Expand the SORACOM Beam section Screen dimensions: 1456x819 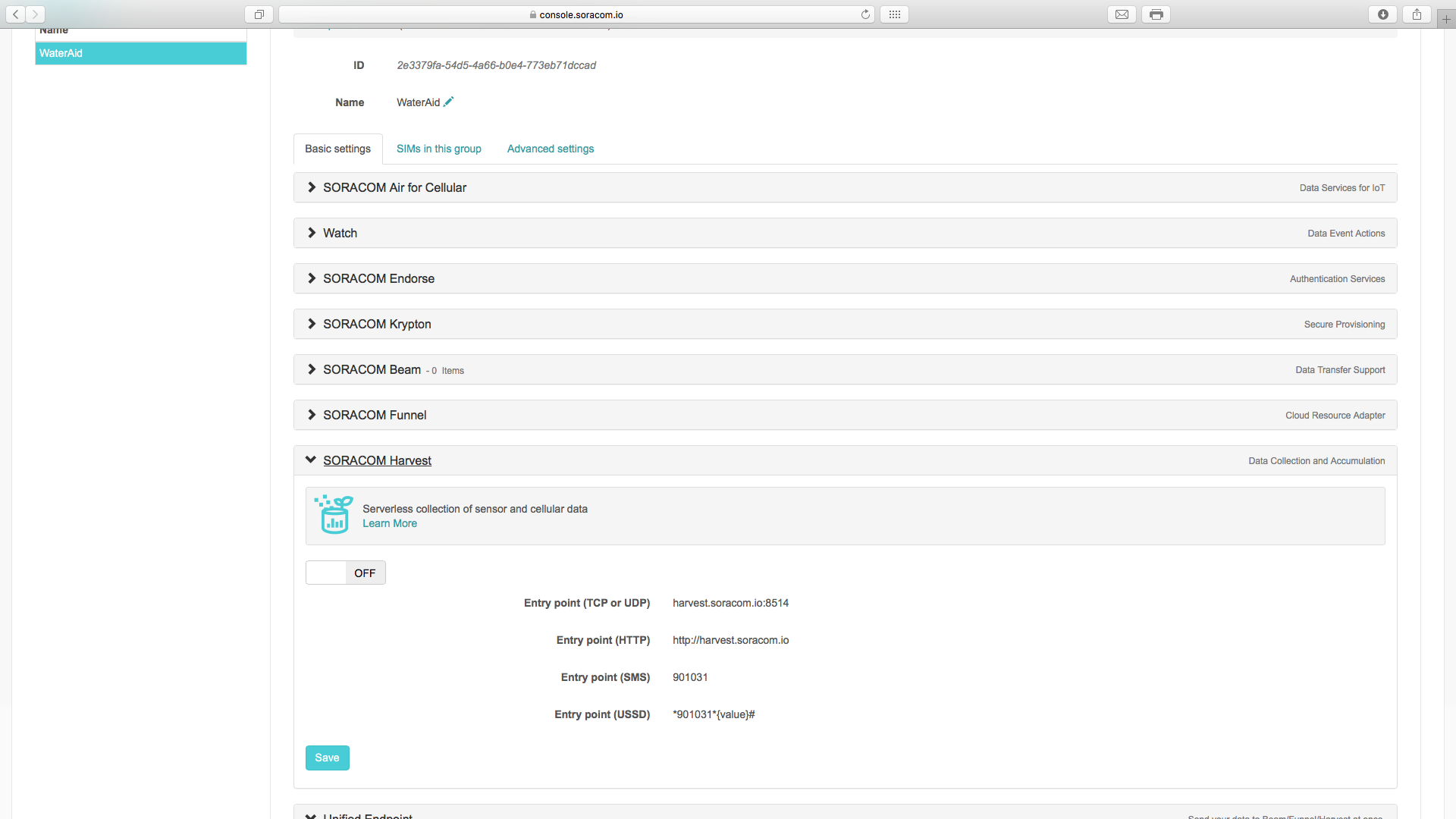[x=372, y=369]
